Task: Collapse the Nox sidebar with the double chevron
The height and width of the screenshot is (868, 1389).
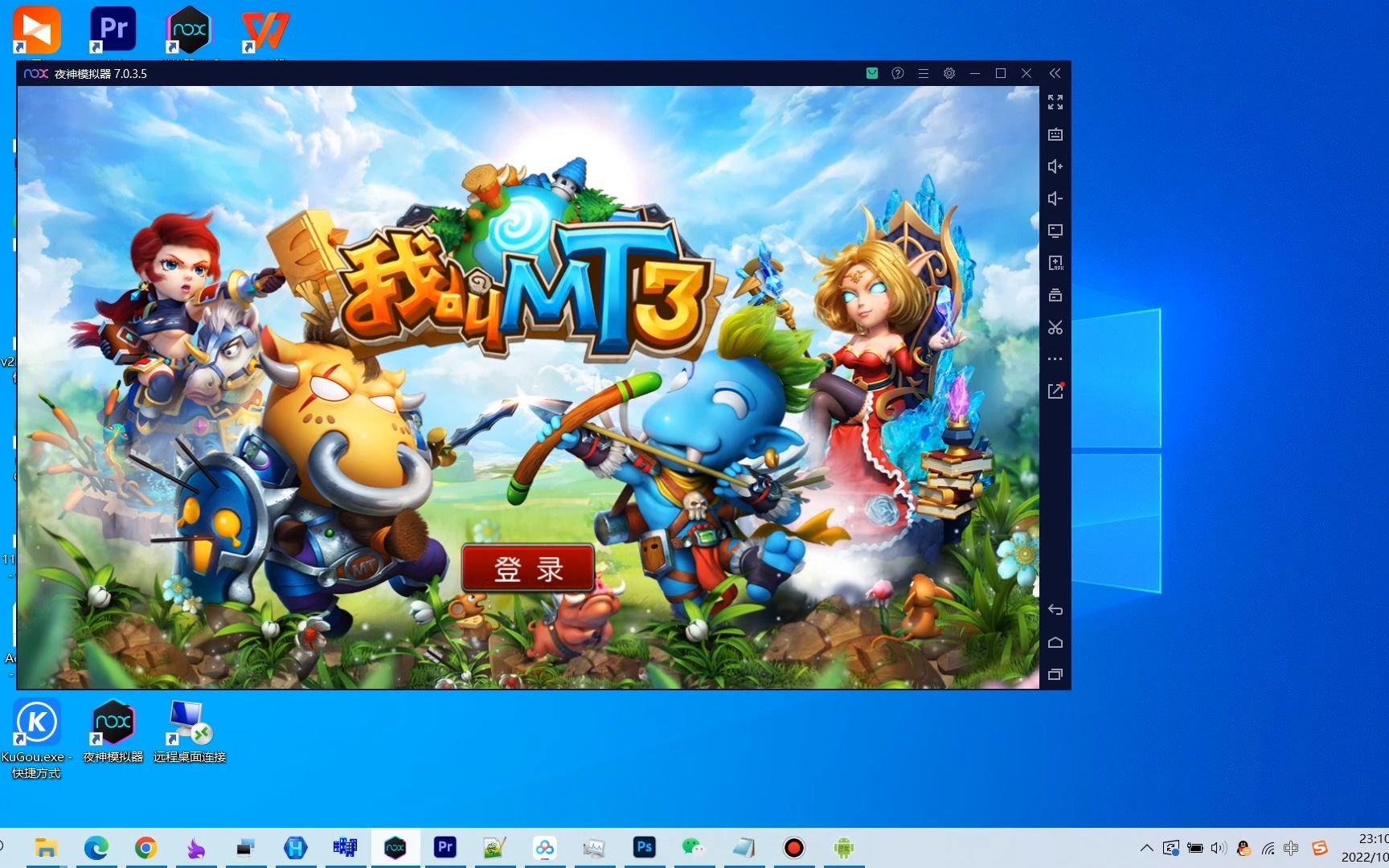Action: coord(1055,73)
